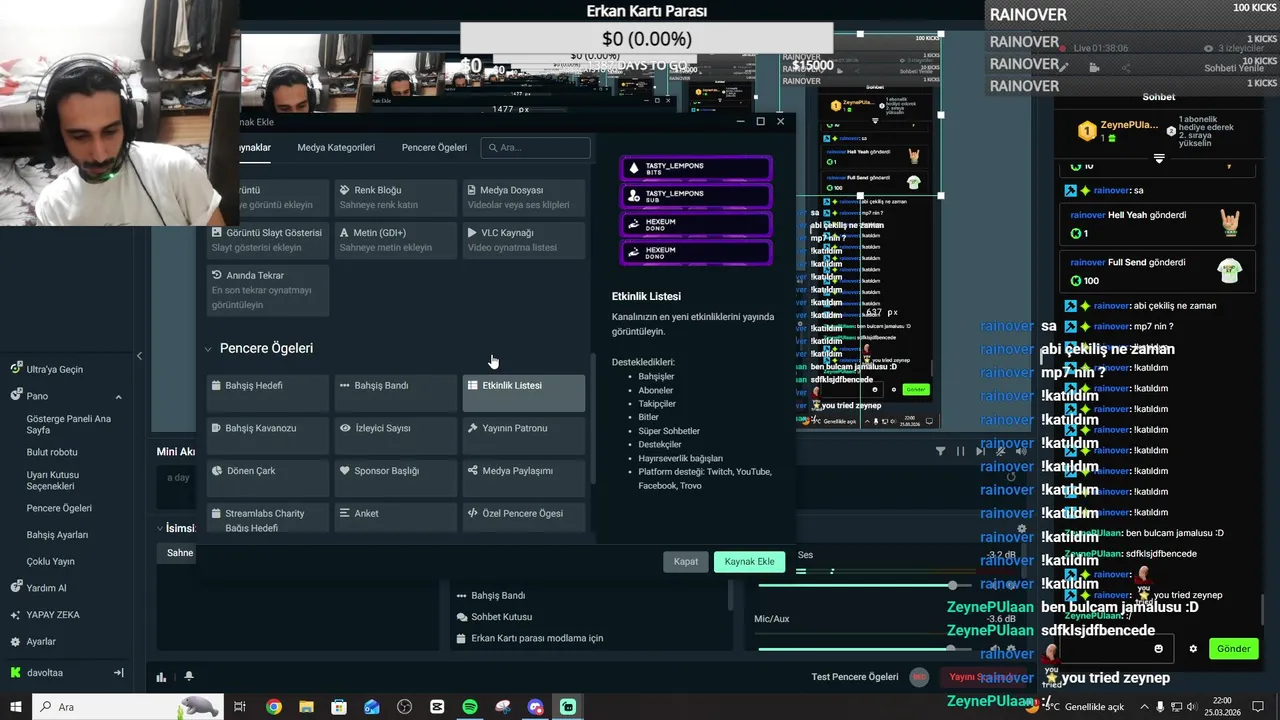Image resolution: width=1280 pixels, height=720 pixels.
Task: Add the Bahşiş Hedefi widget
Action: pos(267,393)
